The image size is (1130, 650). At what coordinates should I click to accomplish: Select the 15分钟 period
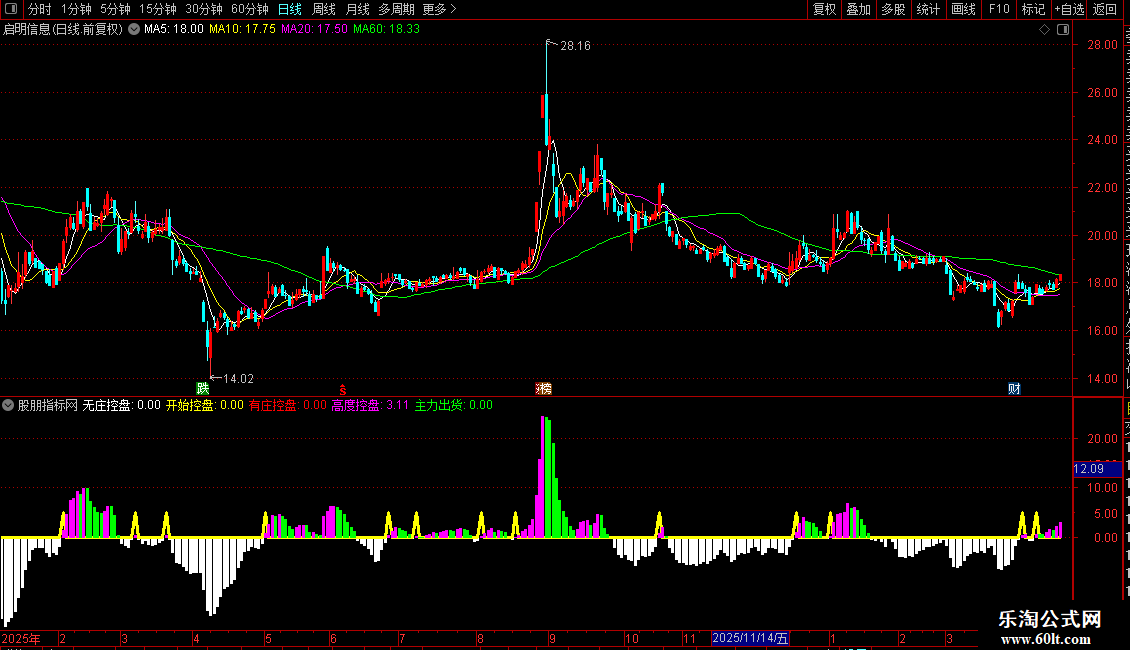click(158, 9)
